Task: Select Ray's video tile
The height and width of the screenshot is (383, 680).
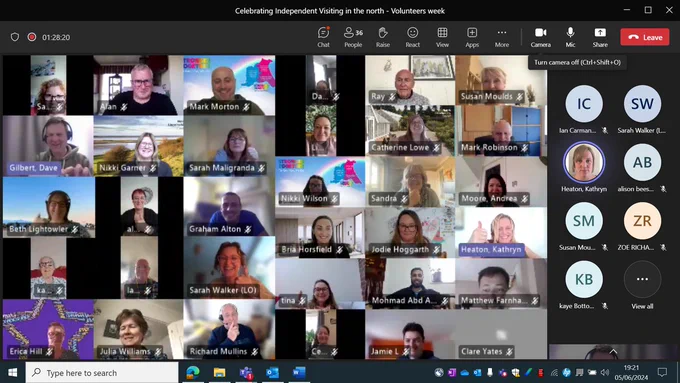Action: (x=410, y=80)
